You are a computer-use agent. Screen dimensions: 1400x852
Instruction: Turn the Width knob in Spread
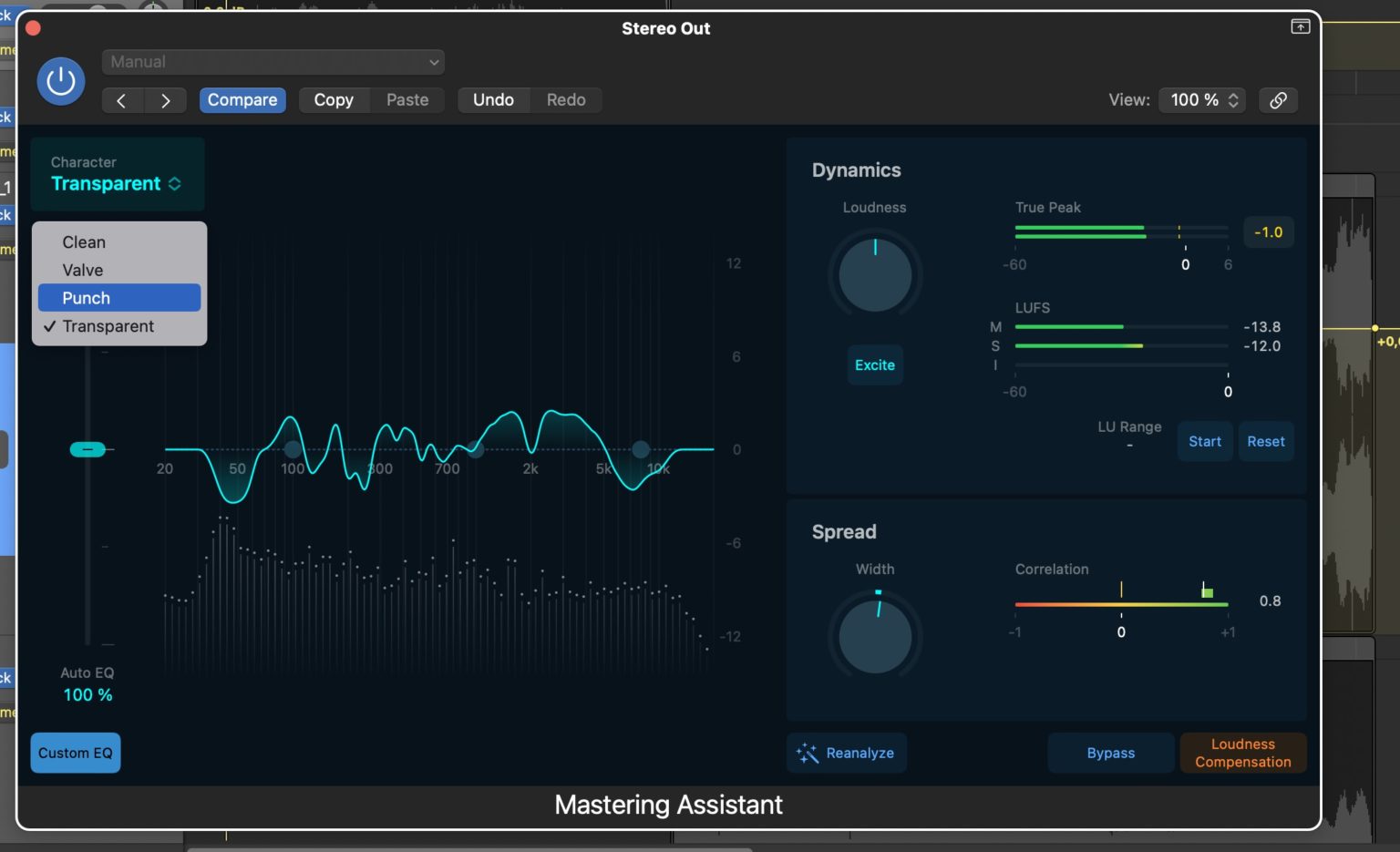874,636
